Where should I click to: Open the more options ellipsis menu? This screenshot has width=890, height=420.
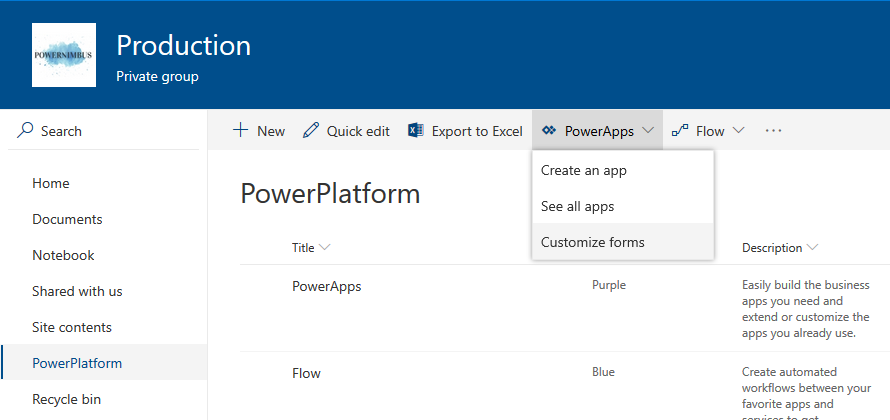[x=773, y=131]
